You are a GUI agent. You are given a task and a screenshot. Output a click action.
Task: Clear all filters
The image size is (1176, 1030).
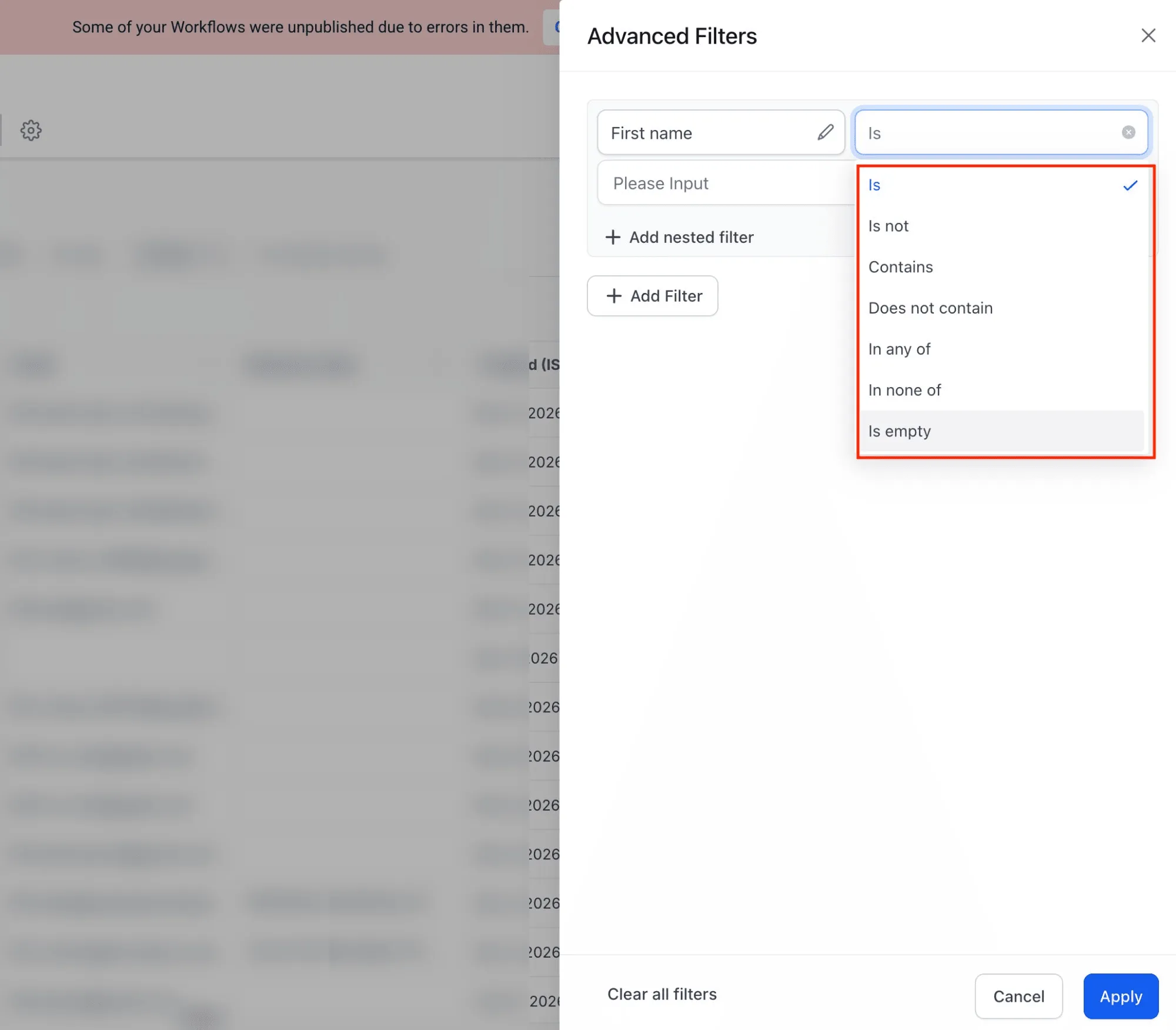click(661, 994)
